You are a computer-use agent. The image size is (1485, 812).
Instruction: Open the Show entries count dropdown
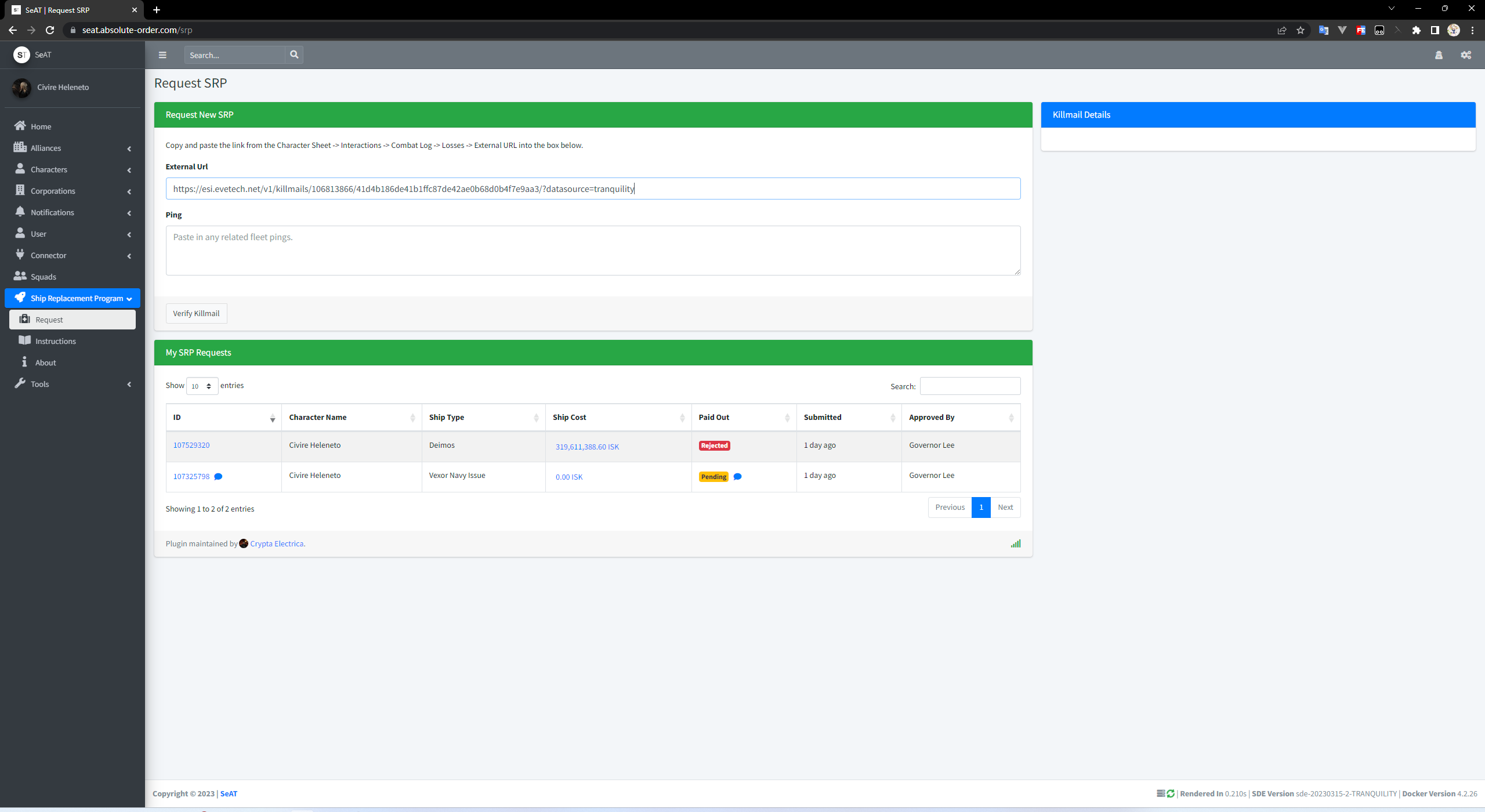[x=202, y=386]
